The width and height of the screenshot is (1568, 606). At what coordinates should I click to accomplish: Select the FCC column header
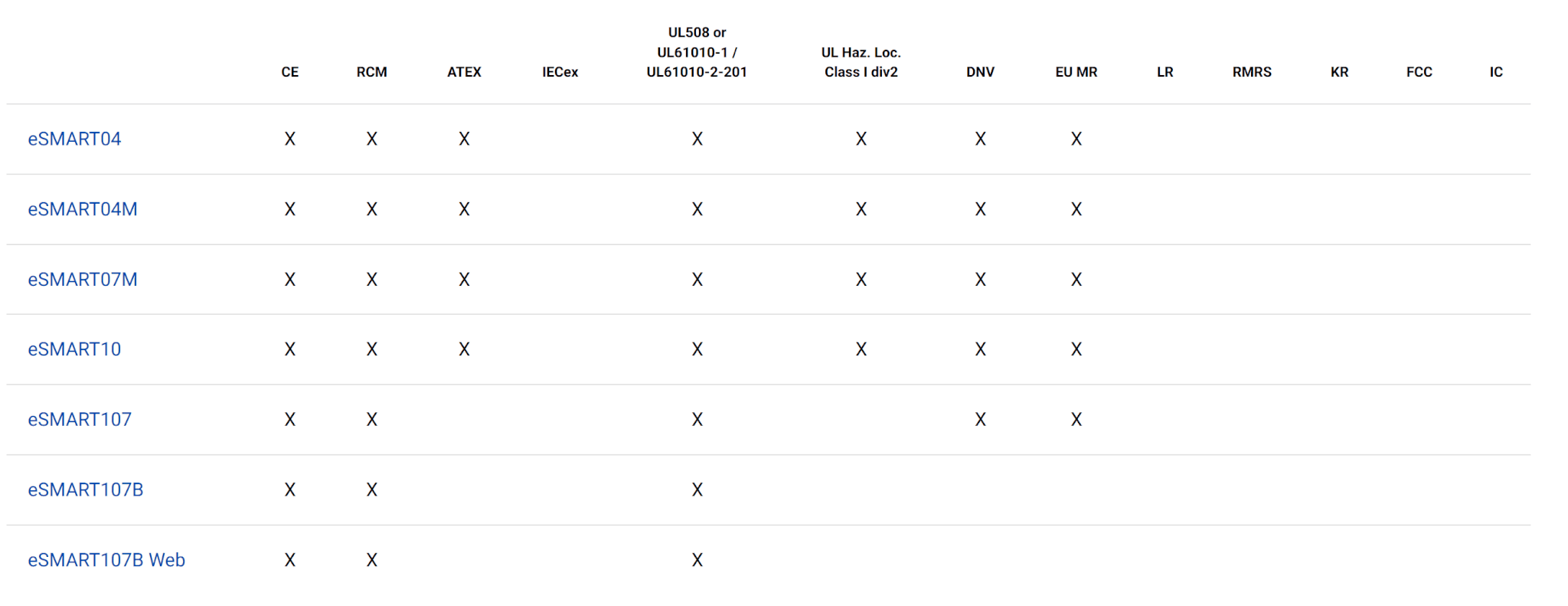tap(1419, 72)
